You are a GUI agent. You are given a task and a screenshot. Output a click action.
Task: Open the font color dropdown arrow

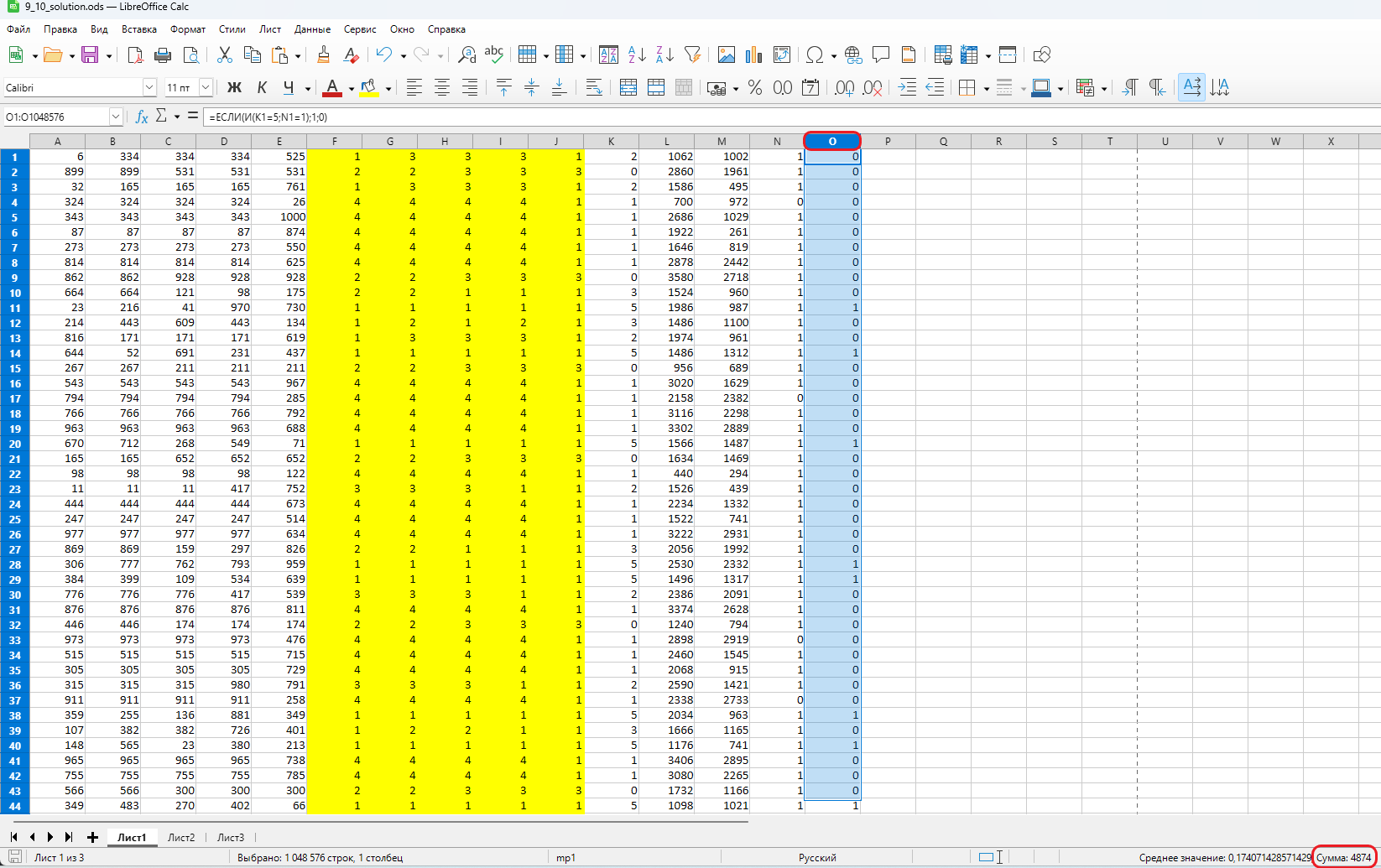point(351,88)
